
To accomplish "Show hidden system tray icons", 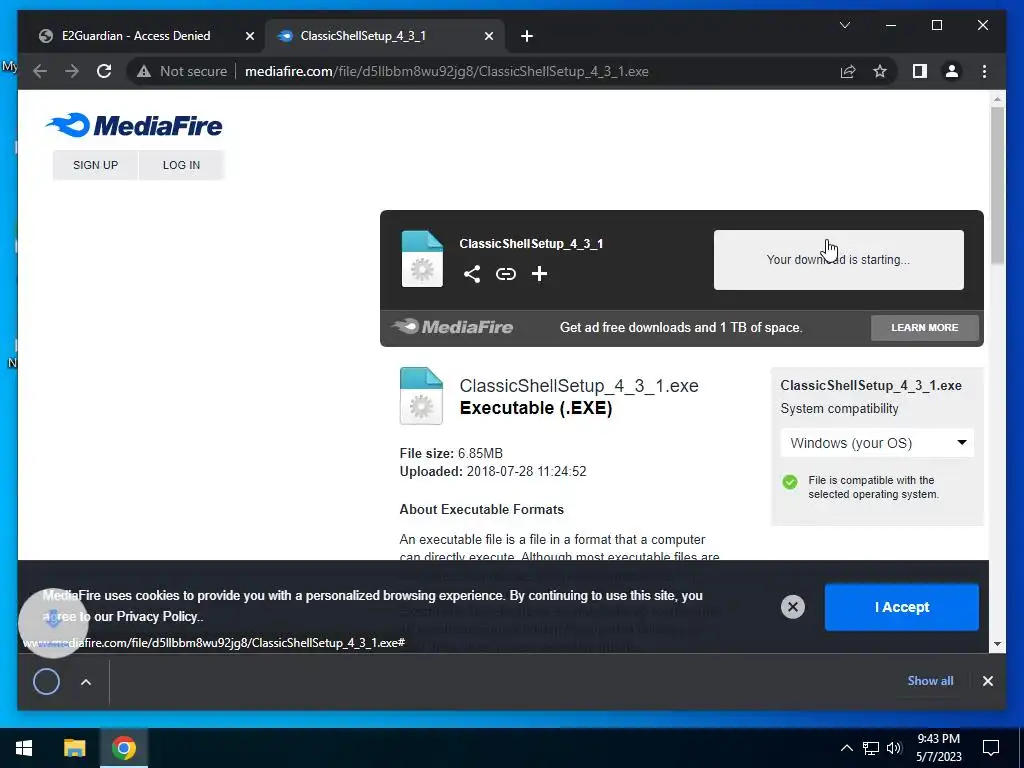I will [846, 748].
